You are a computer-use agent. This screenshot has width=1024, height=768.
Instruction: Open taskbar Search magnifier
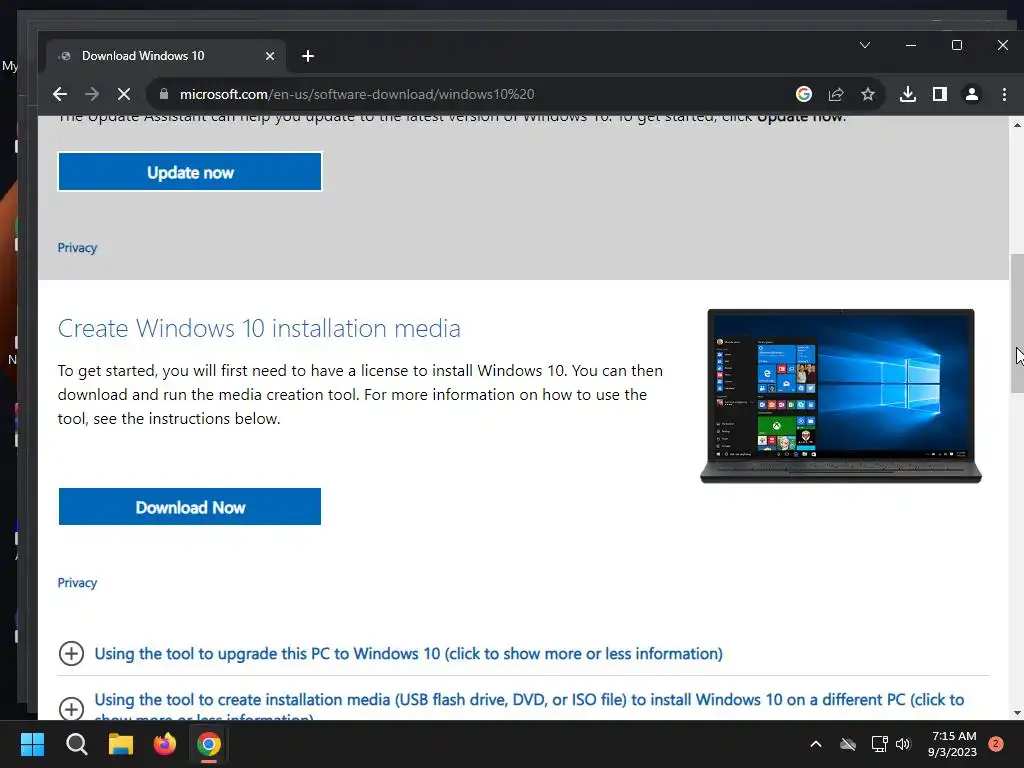pyautogui.click(x=76, y=744)
